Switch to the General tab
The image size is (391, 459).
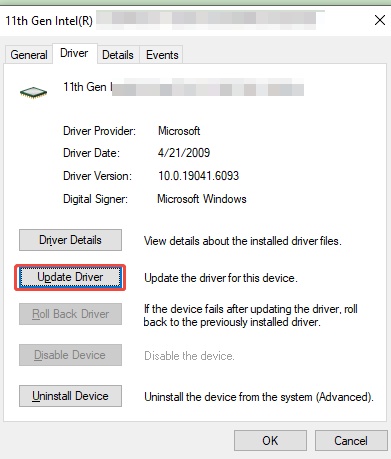click(29, 55)
